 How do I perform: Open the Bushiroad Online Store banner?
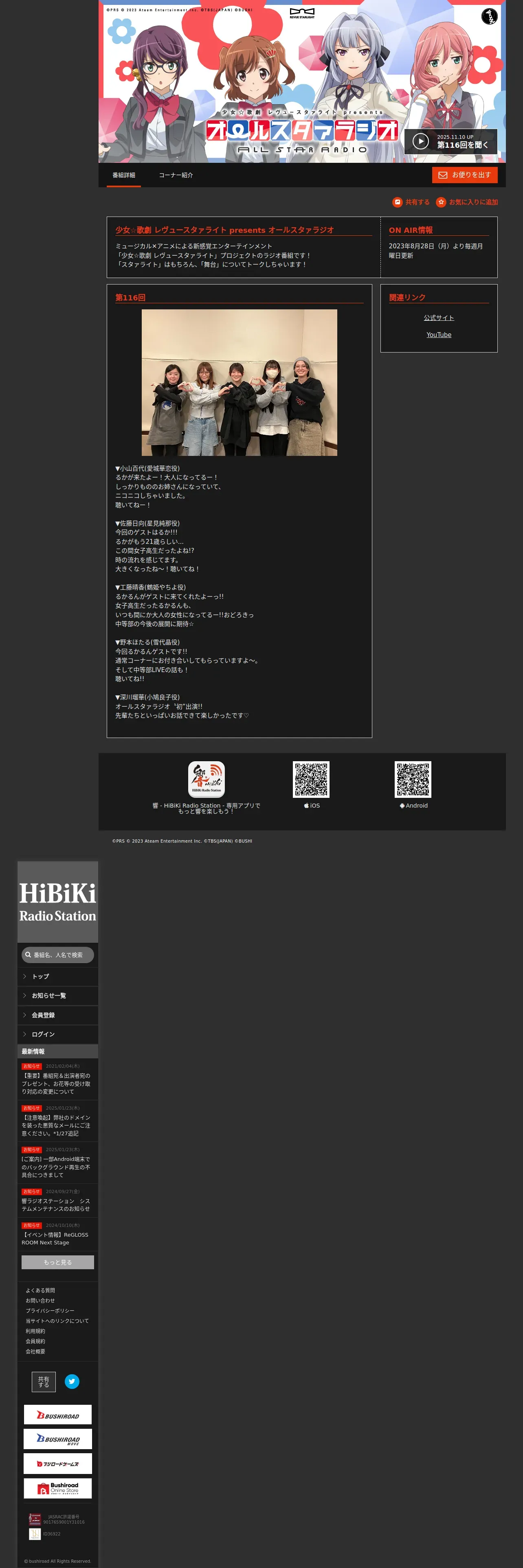58,1488
